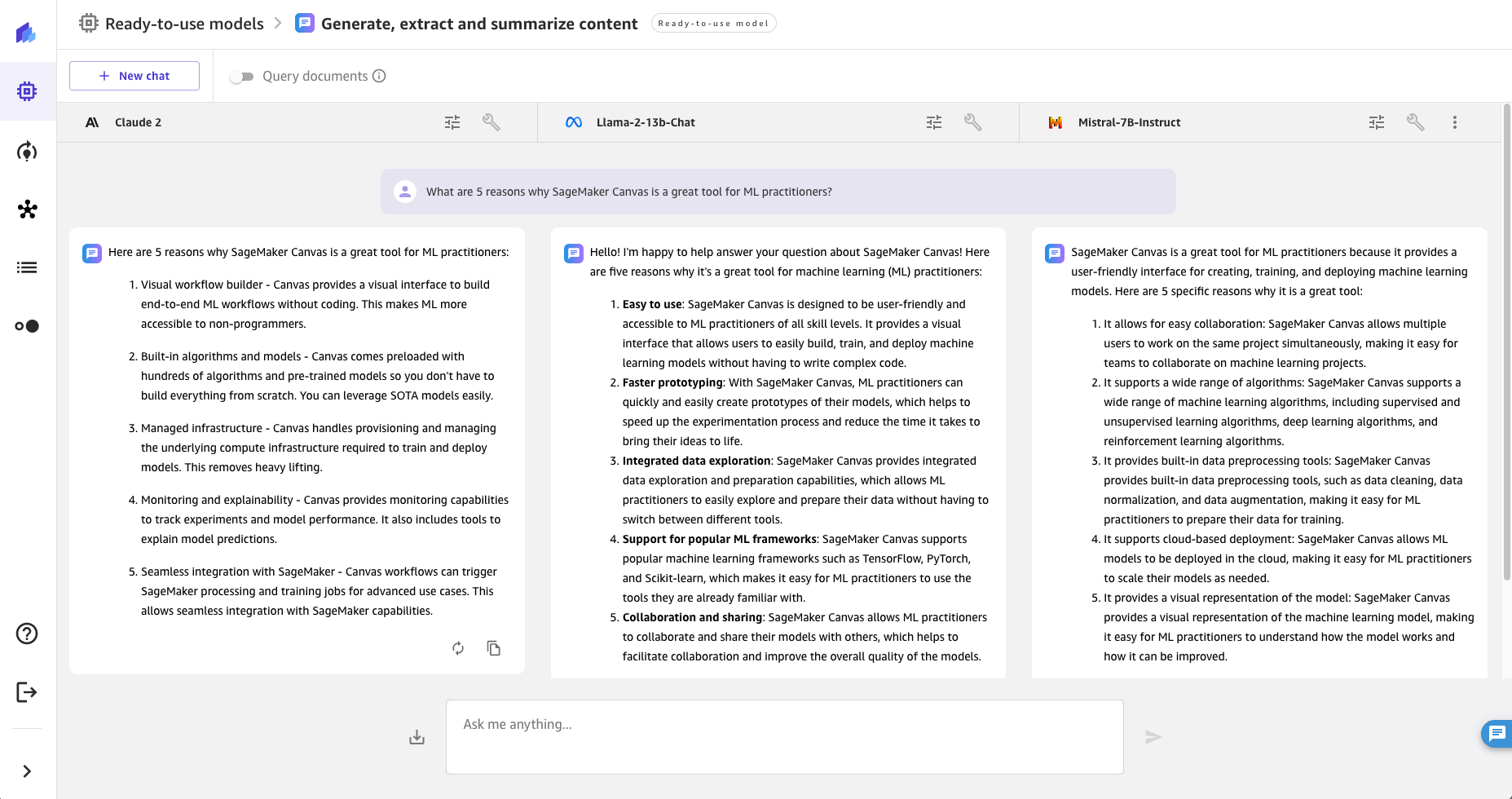Open Mistral-7B-Instruct settings sliders

(x=1377, y=122)
